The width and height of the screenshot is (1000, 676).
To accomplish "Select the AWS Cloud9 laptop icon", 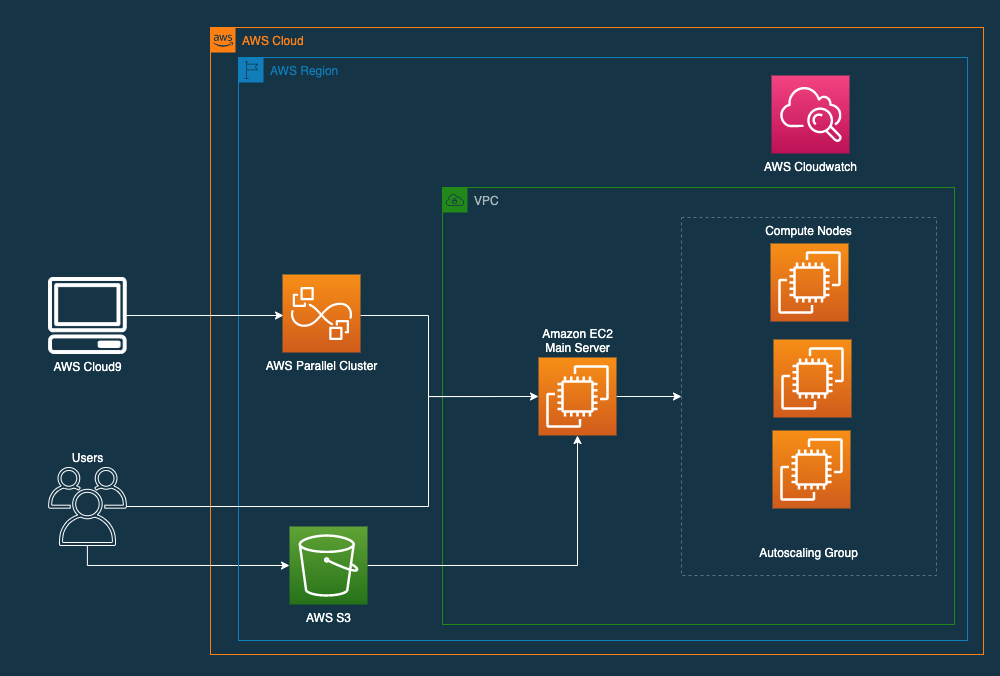I will coord(87,315).
